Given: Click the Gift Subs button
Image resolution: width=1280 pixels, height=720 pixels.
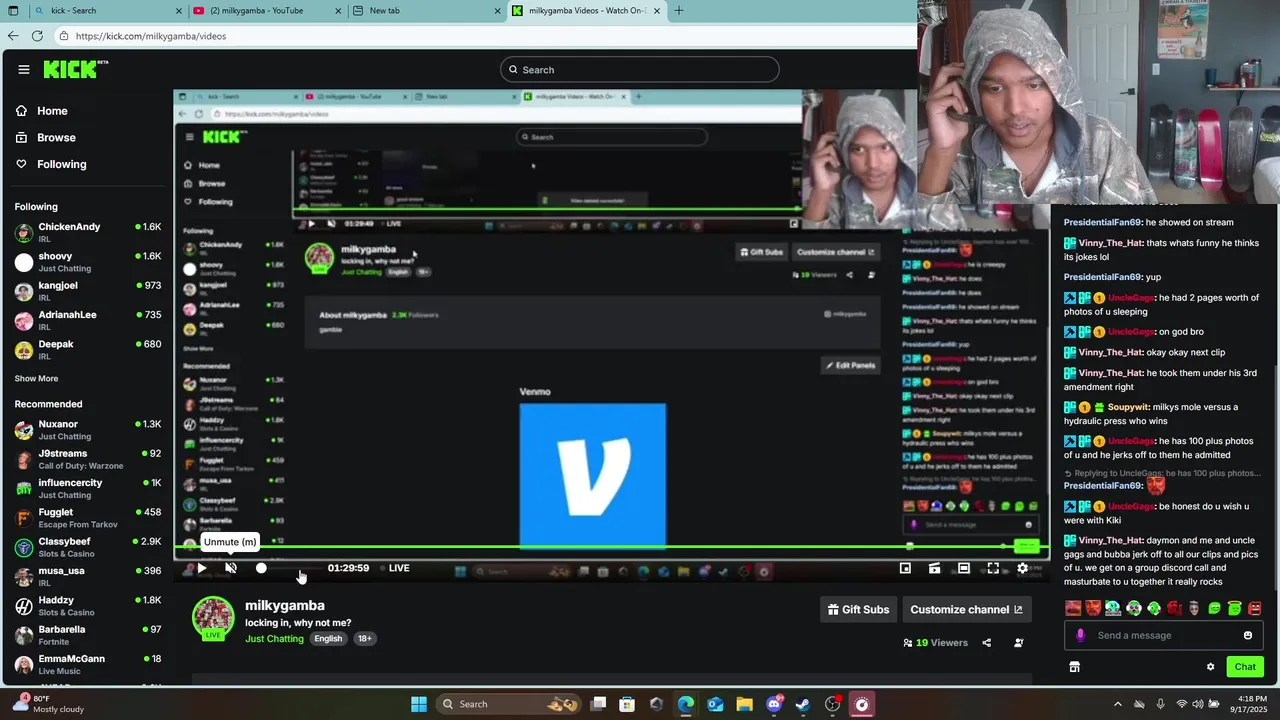Looking at the screenshot, I should coord(859,609).
